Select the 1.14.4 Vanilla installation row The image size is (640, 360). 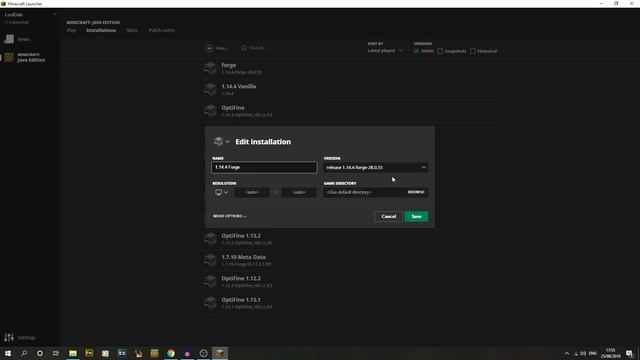pyautogui.click(x=350, y=89)
